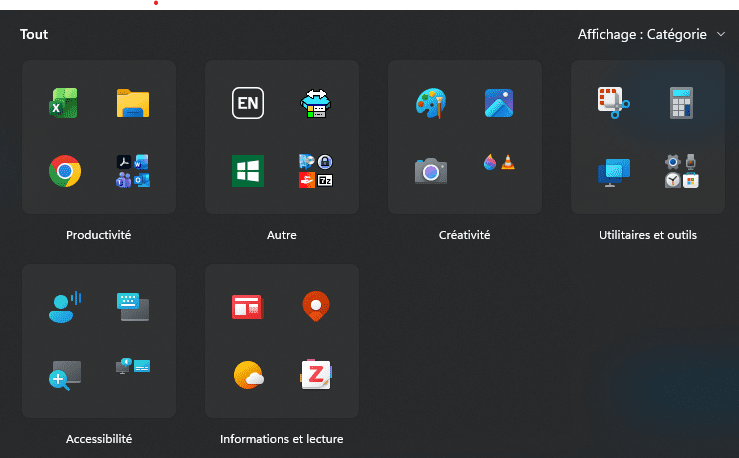Click the Accessibilité category label
This screenshot has height=458, width=739.
tap(99, 439)
